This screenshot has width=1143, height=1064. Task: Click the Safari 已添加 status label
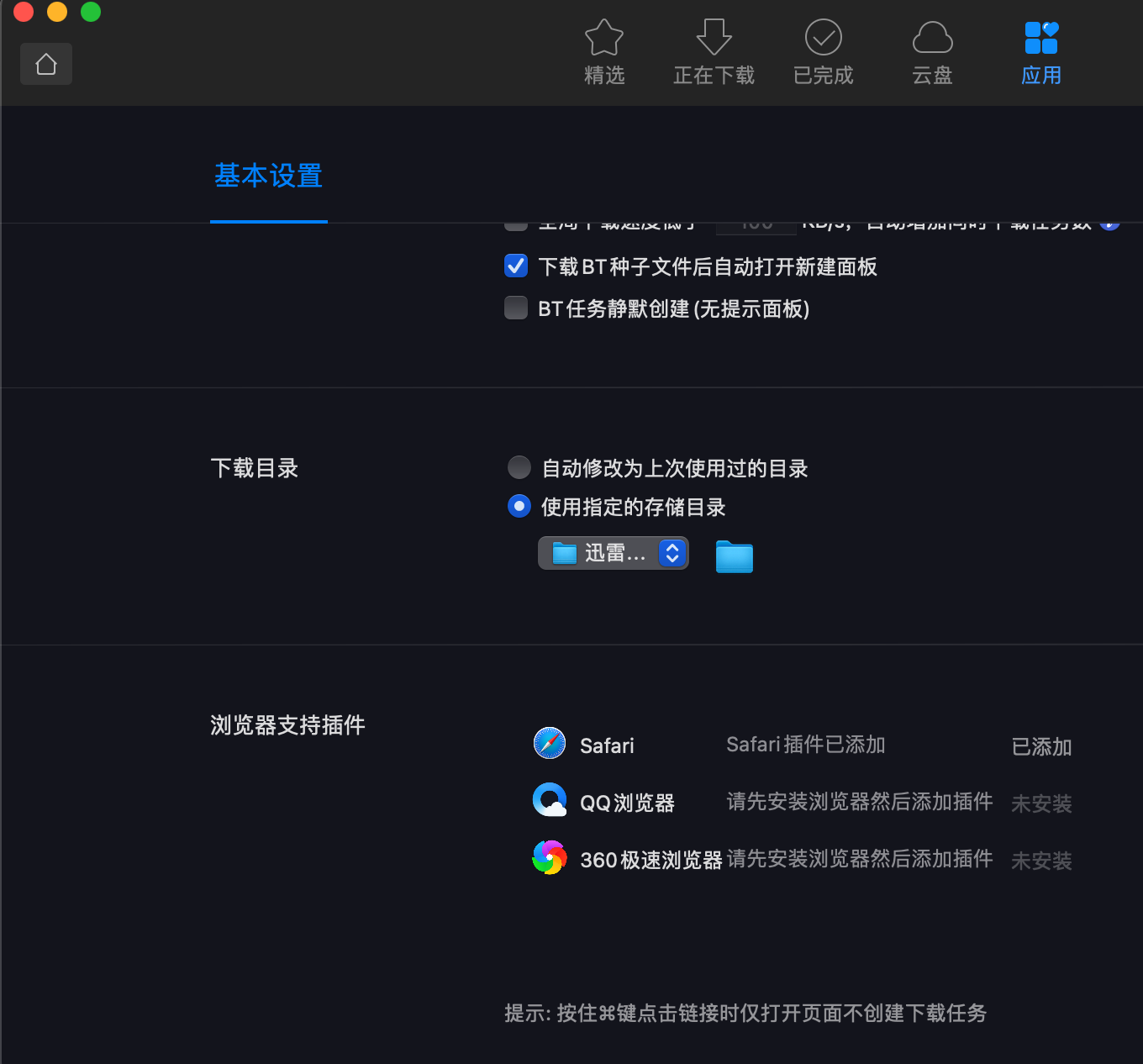click(1040, 746)
